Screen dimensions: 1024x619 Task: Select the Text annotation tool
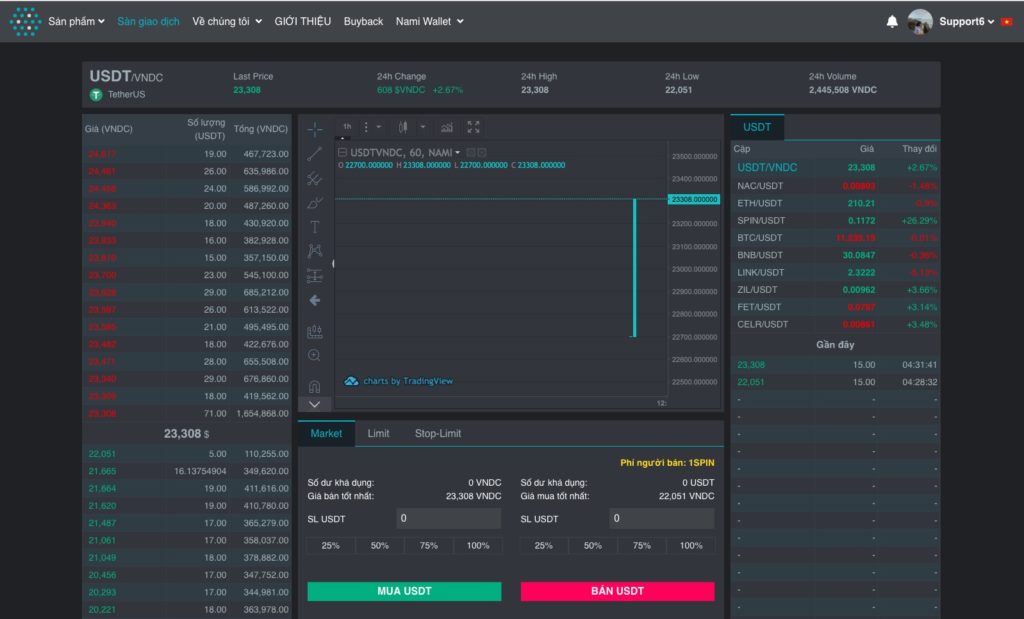[x=315, y=227]
